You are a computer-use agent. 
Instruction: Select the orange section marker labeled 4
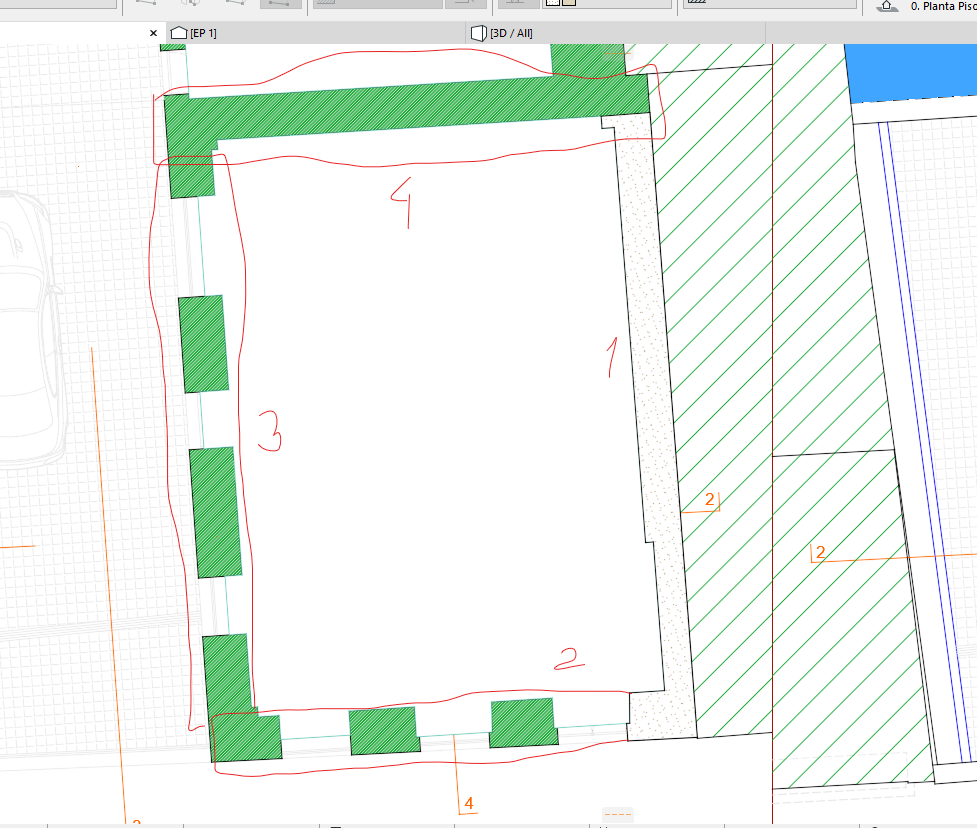click(x=469, y=803)
